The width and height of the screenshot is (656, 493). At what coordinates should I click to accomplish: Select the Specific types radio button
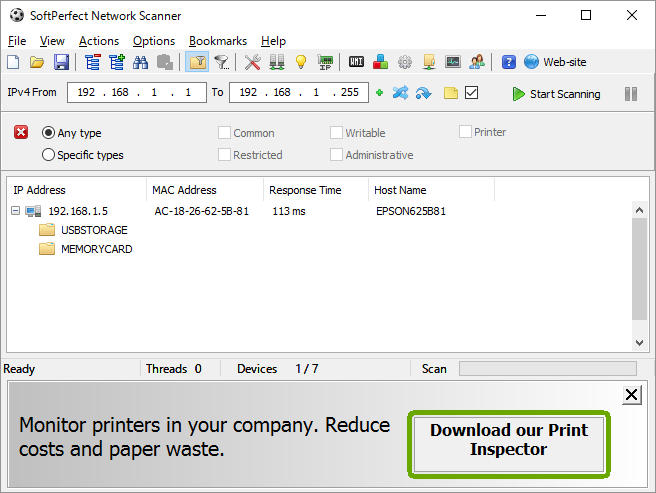(x=49, y=155)
